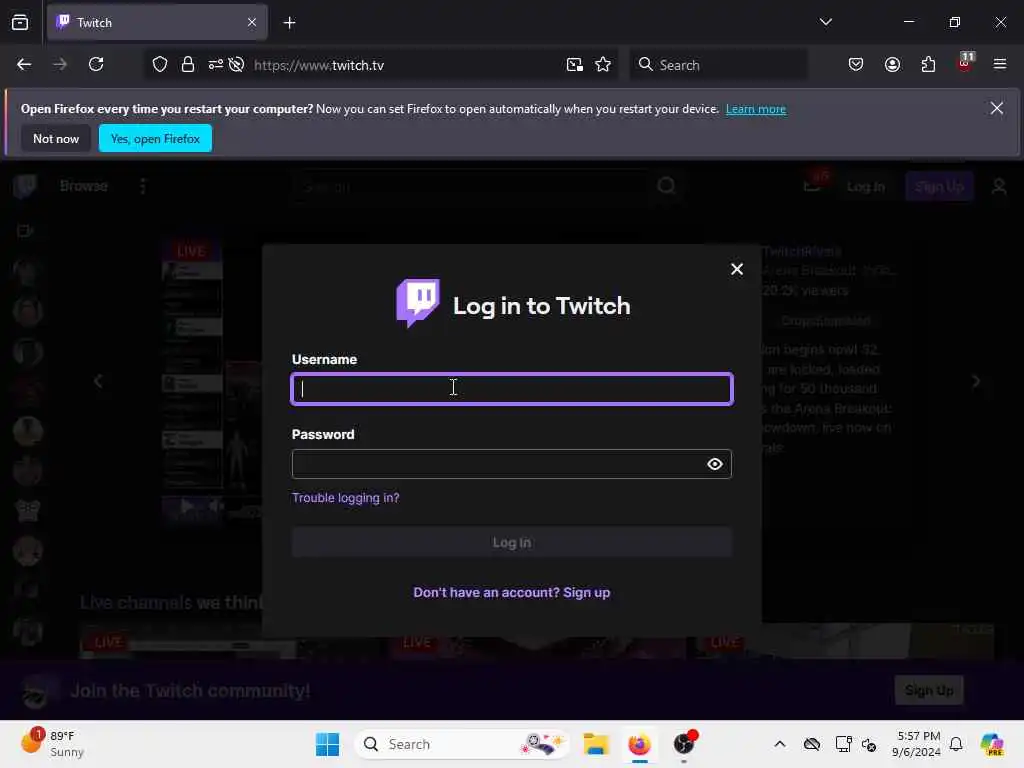Dismiss Firefox startup notification bar

(x=997, y=108)
